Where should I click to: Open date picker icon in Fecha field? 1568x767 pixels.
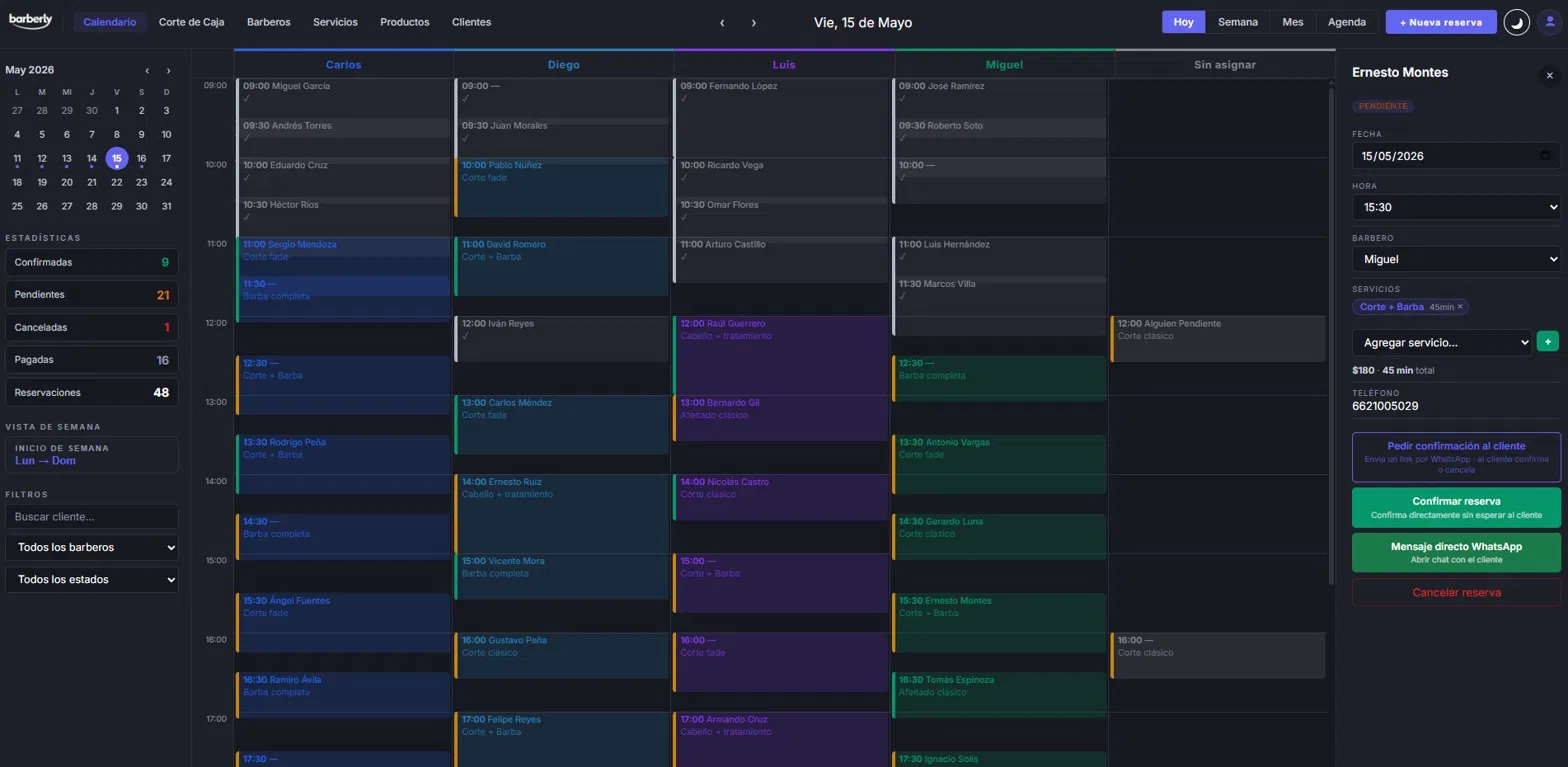point(1545,156)
